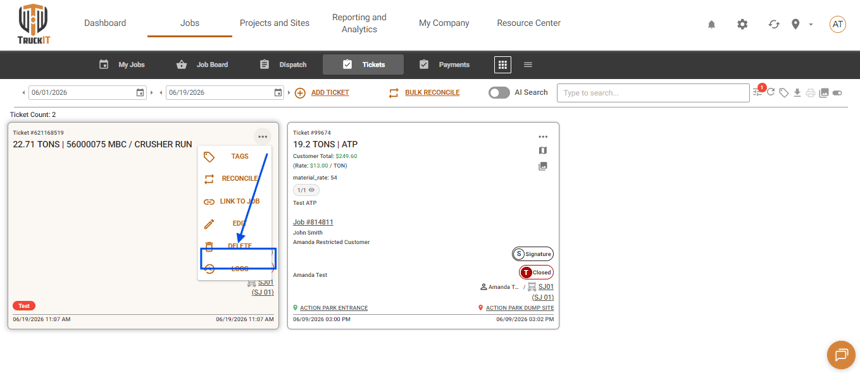
Task: Open the settings gear in header
Action: tap(742, 25)
